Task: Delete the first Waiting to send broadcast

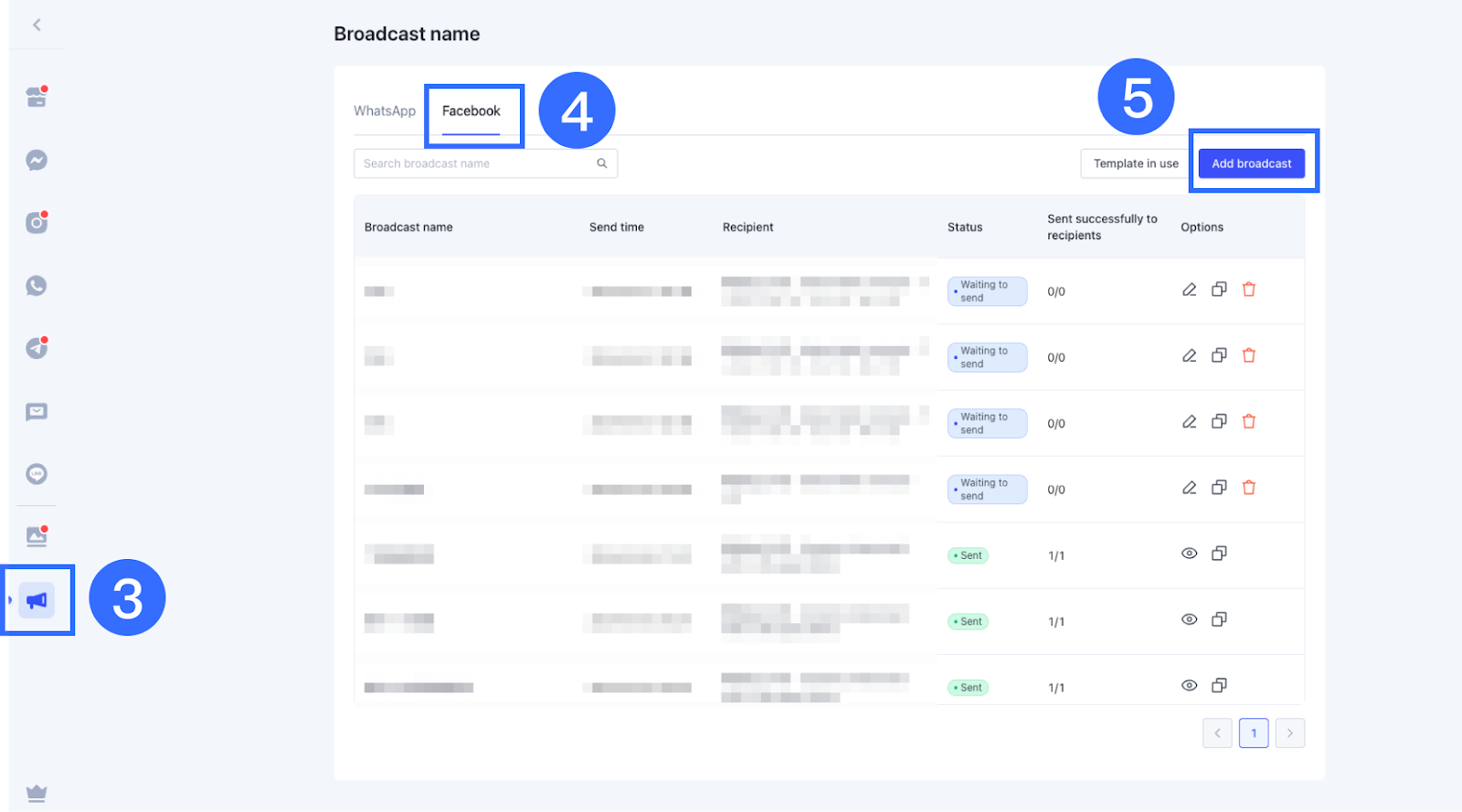Action: (1249, 290)
